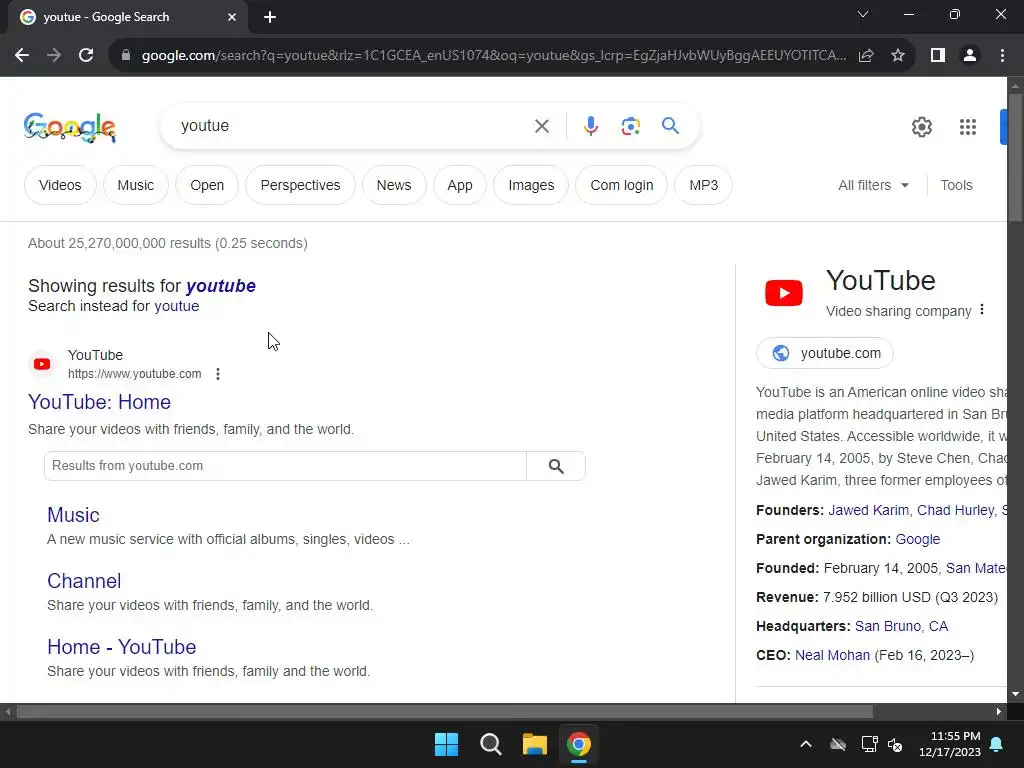This screenshot has height=768, width=1024.
Task: Open the notification bell
Action: pyautogui.click(x=997, y=744)
